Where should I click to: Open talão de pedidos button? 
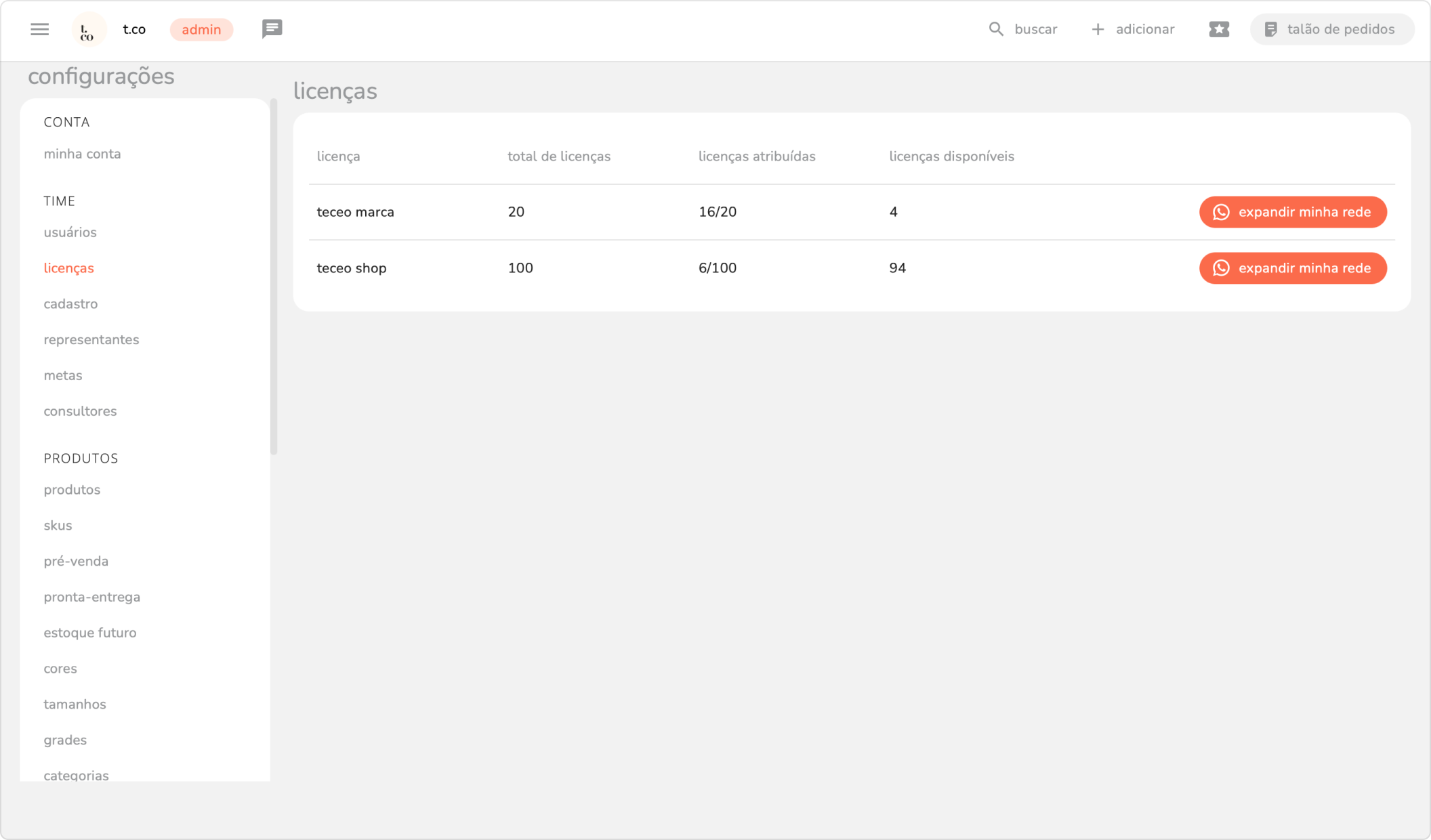(x=1331, y=29)
